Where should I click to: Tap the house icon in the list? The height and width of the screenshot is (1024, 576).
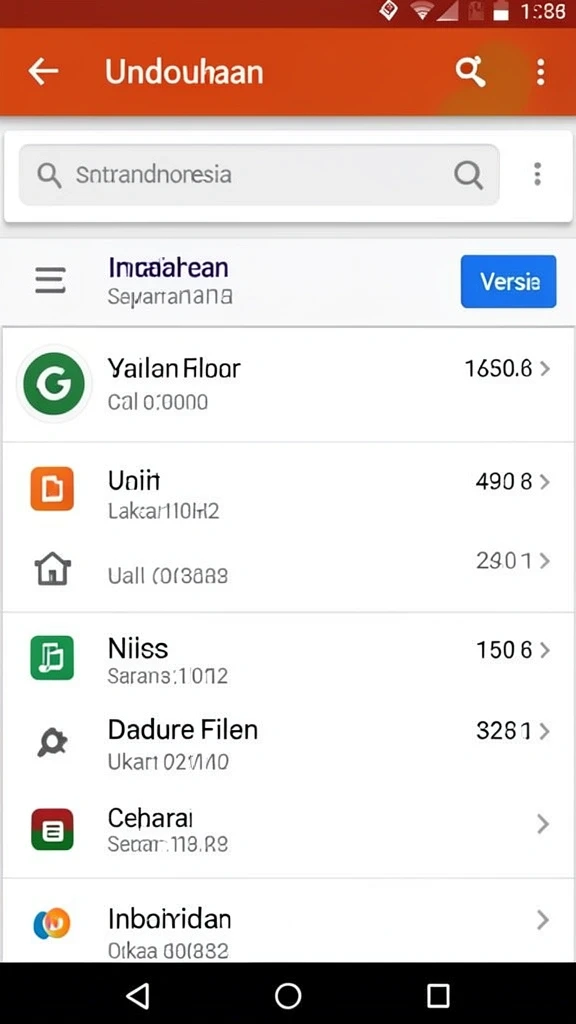point(52,568)
